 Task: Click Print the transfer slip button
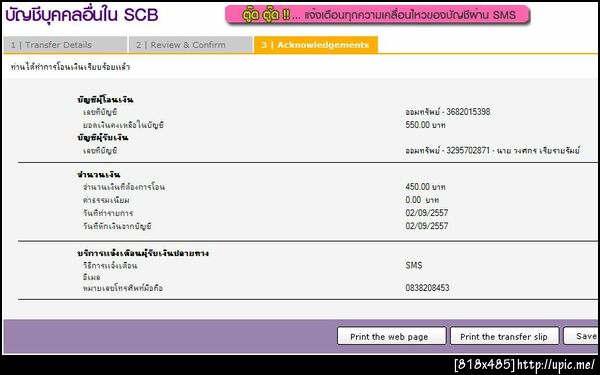pos(504,336)
